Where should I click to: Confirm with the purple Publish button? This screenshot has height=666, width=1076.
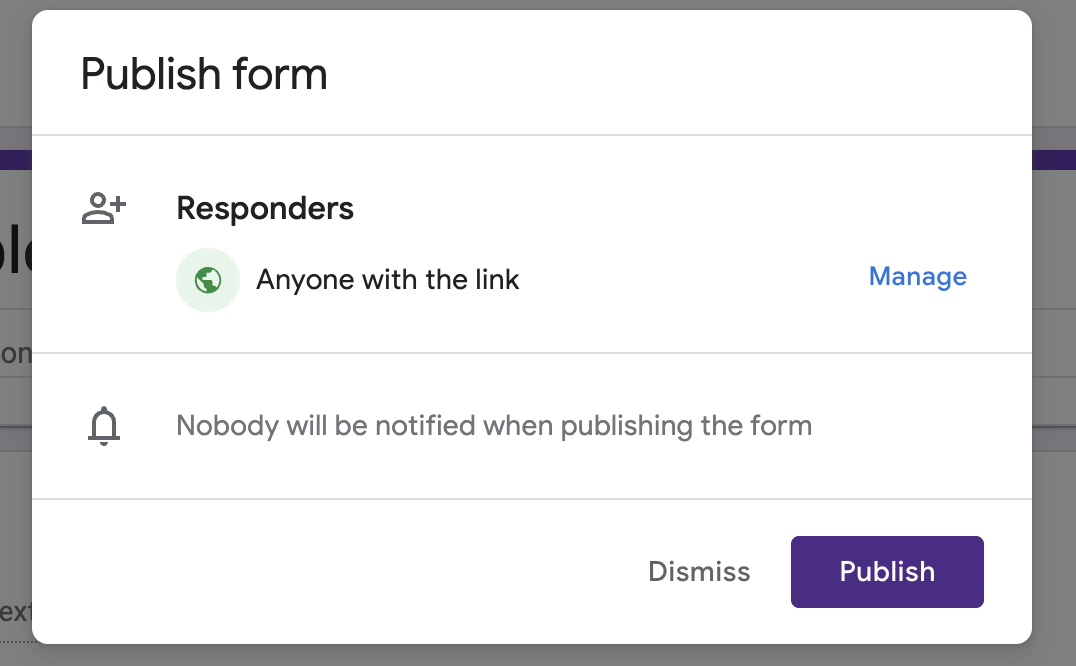point(887,572)
